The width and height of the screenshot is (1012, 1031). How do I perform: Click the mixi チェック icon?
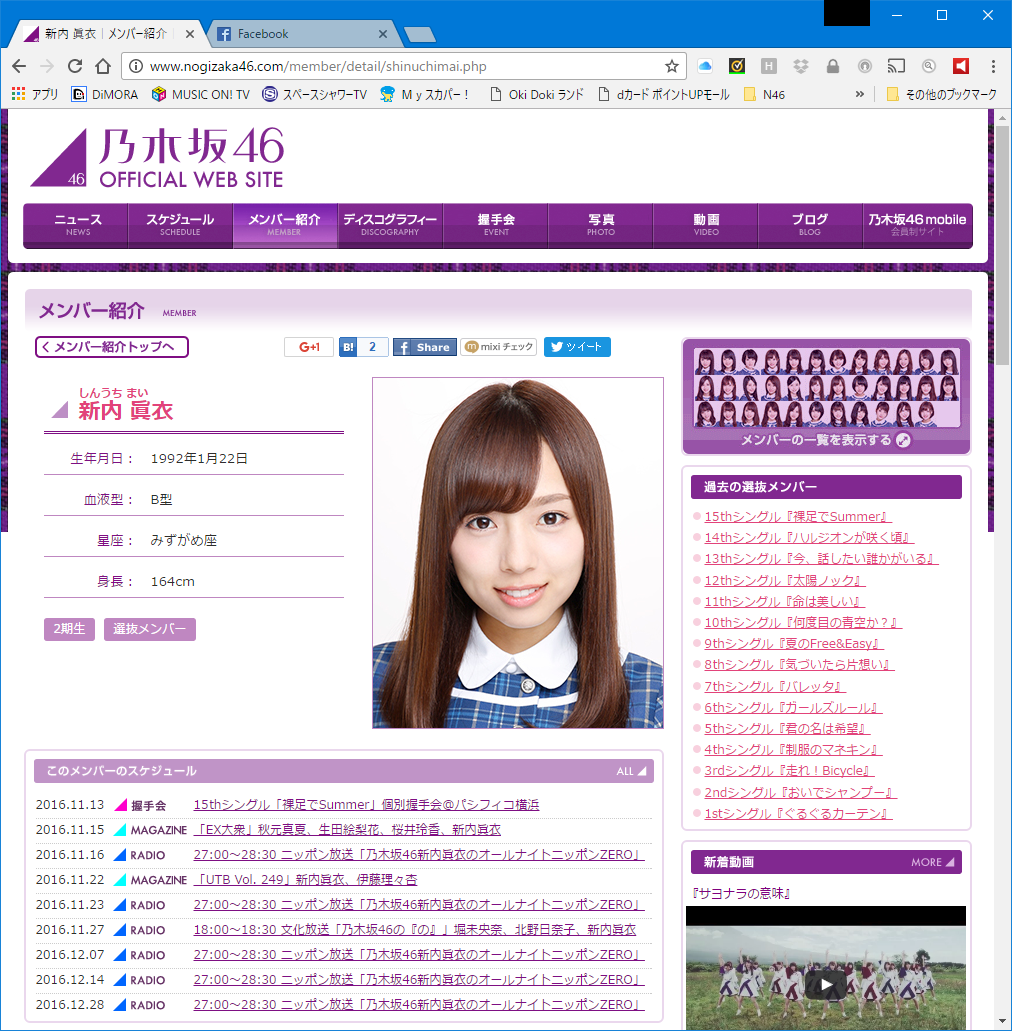[x=498, y=347]
